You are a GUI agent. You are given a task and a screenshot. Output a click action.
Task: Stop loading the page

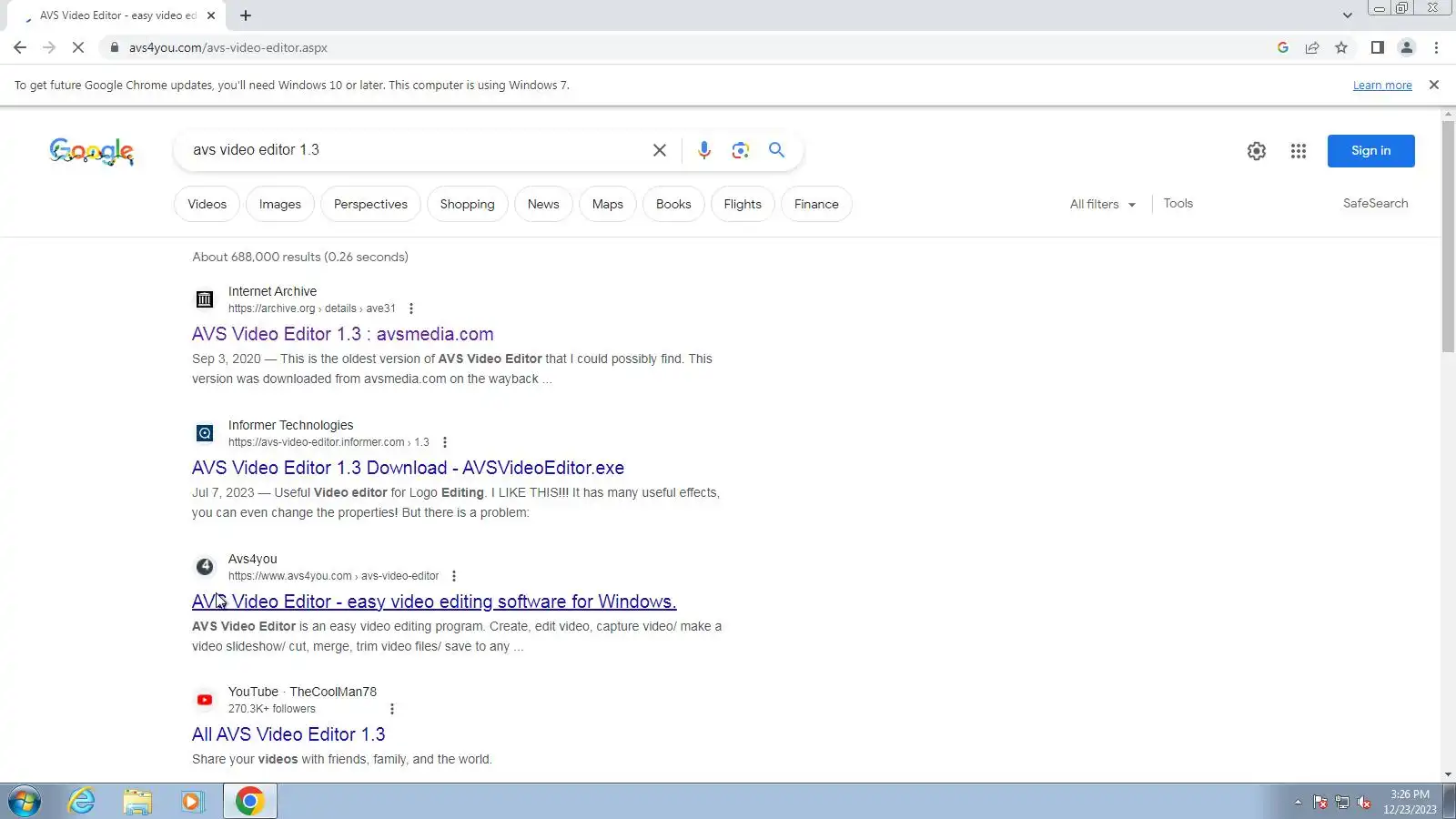click(78, 47)
